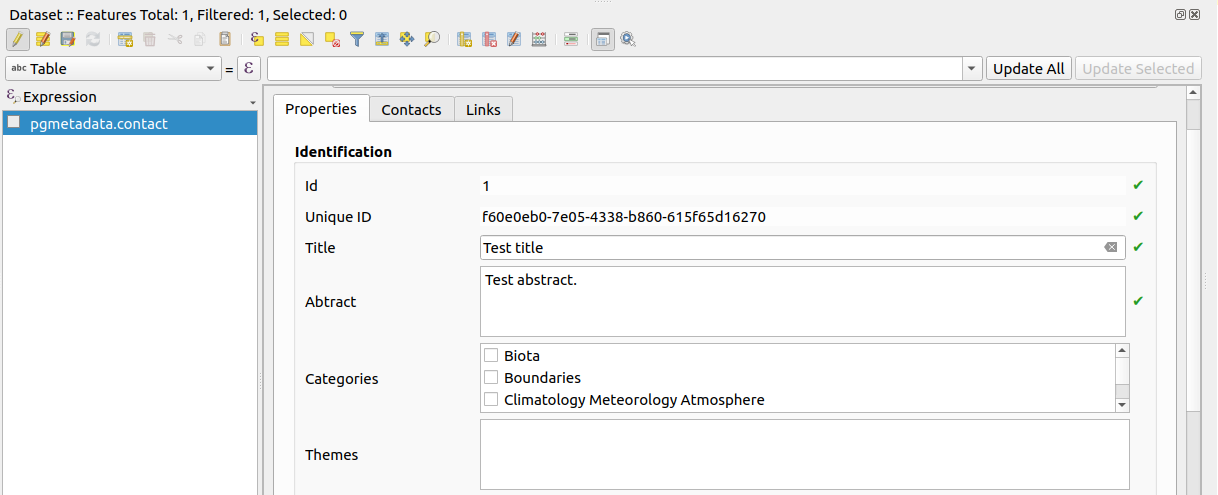Viewport: 1218px width, 495px height.
Task: Click the Paste features clipboard icon
Action: tap(225, 40)
